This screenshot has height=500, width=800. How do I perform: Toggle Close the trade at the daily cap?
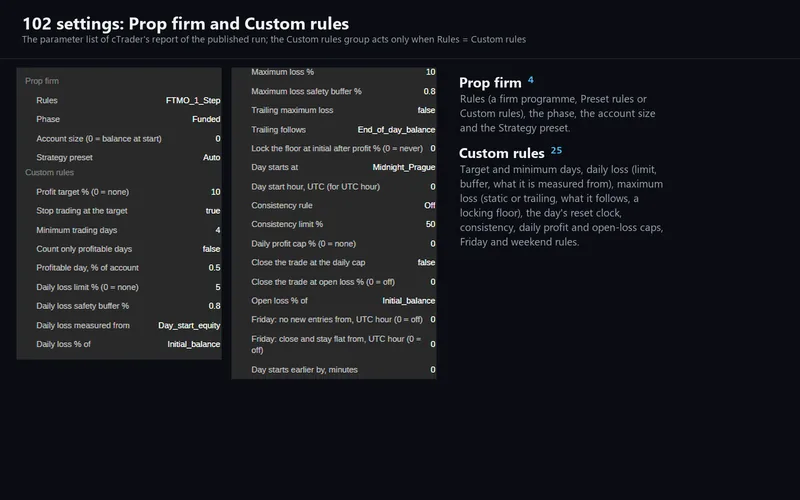(x=426, y=262)
